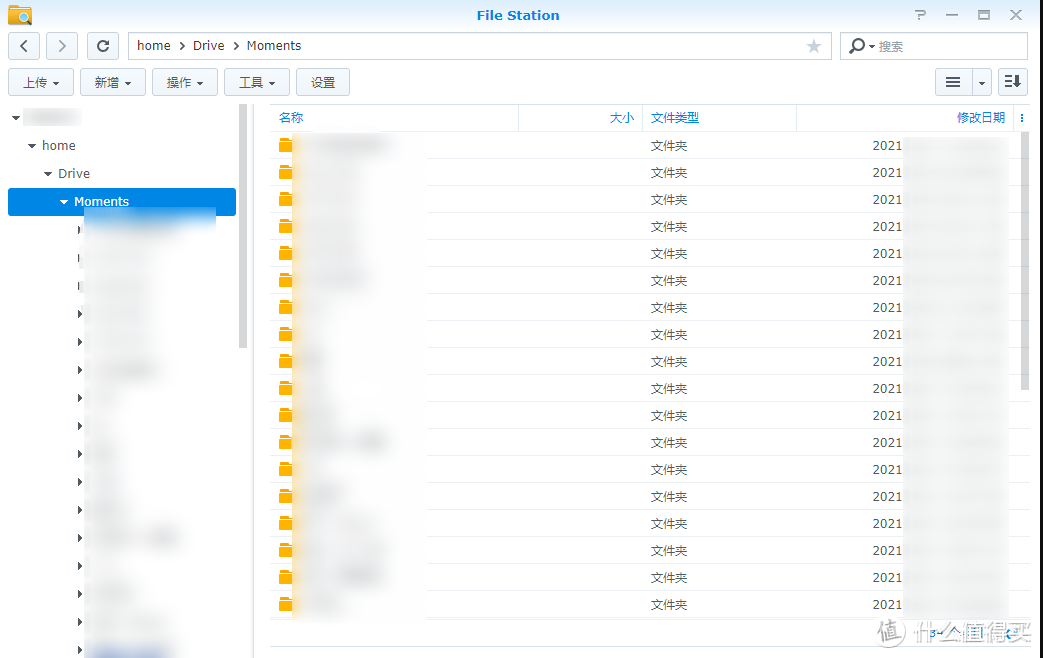Collapse the Drive tree node

coord(47,174)
